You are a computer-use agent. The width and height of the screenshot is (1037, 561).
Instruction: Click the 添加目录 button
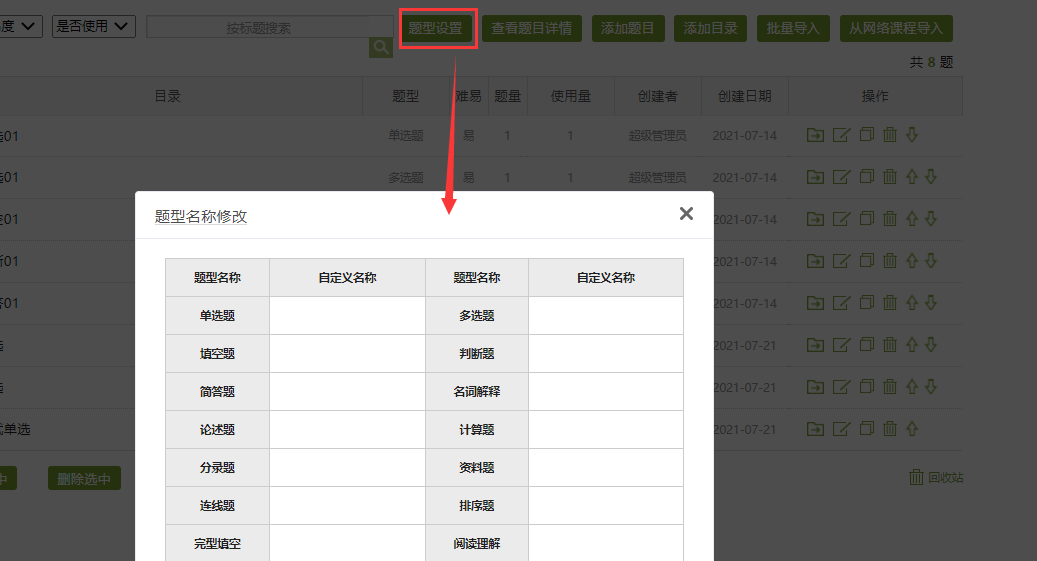point(710,28)
